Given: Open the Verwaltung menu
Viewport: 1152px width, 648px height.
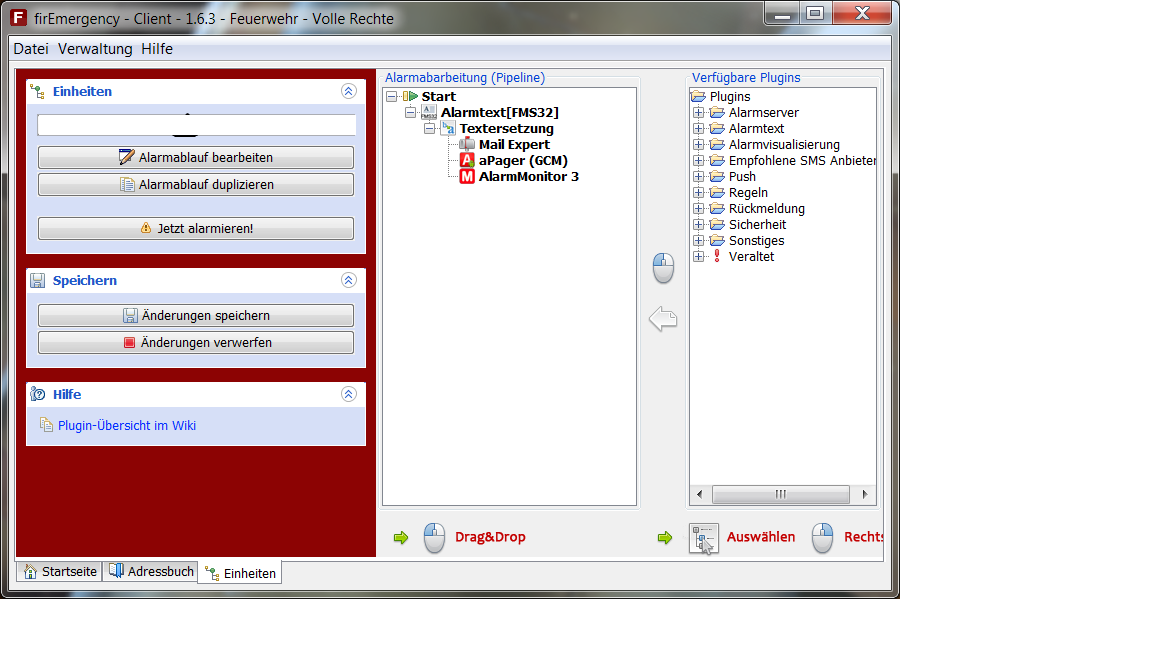Looking at the screenshot, I should [x=95, y=49].
